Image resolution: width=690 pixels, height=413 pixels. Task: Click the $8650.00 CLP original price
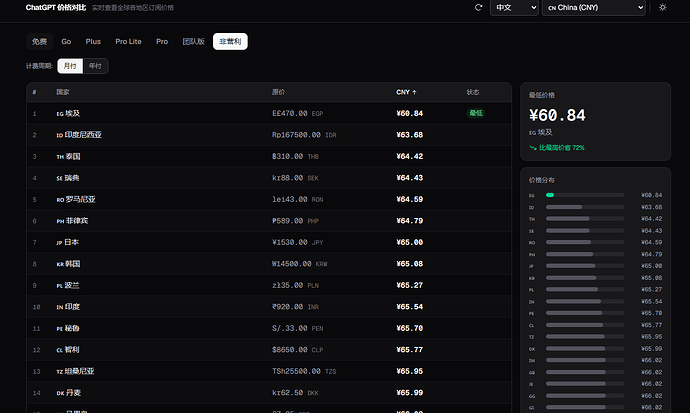[x=297, y=350]
